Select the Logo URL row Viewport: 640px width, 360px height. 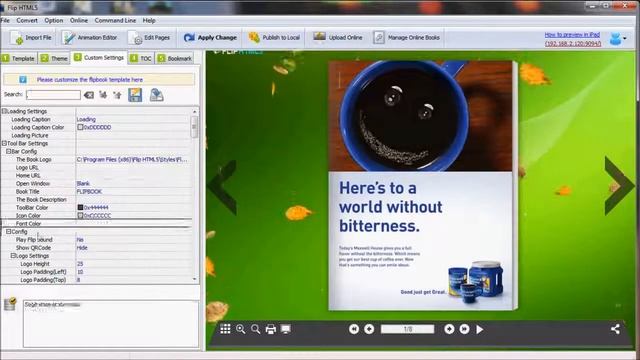96,168
